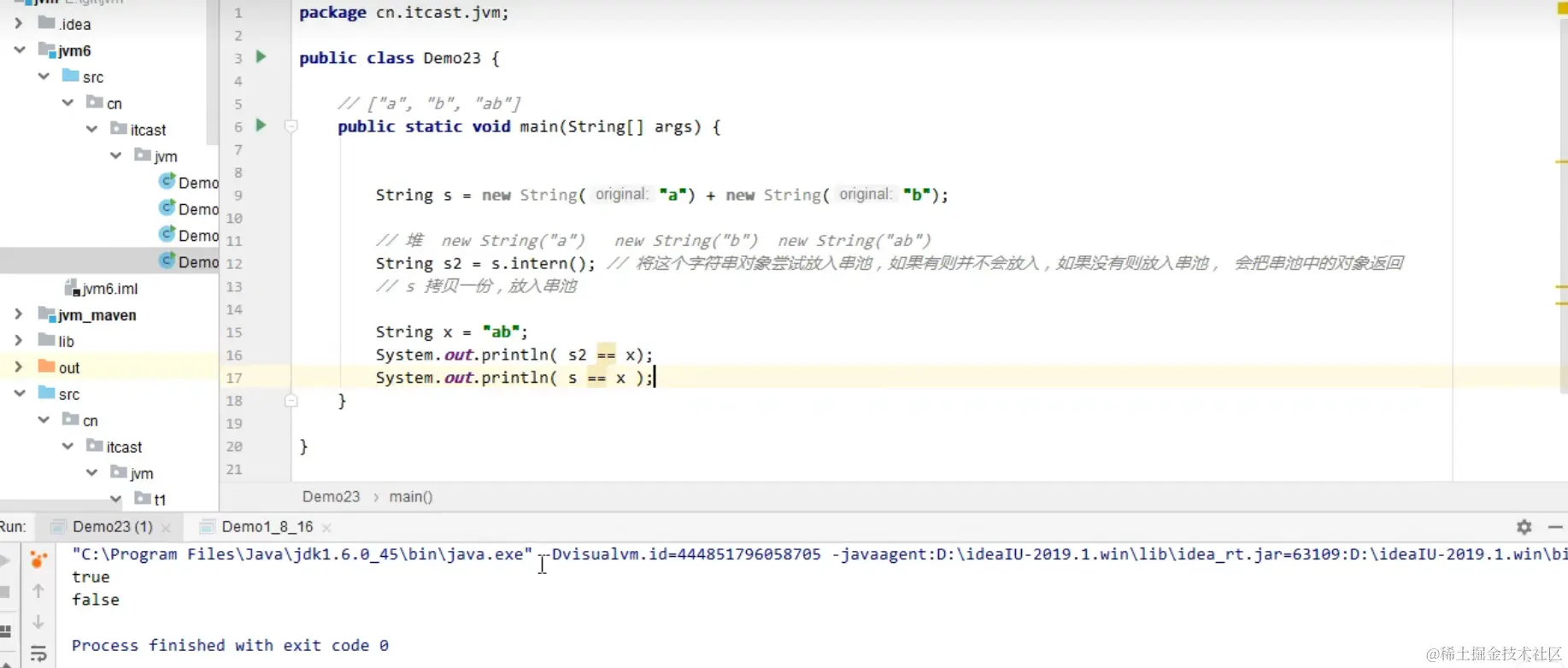Click the jvm_maven module folder icon
The width and height of the screenshot is (1568, 668).
47,314
